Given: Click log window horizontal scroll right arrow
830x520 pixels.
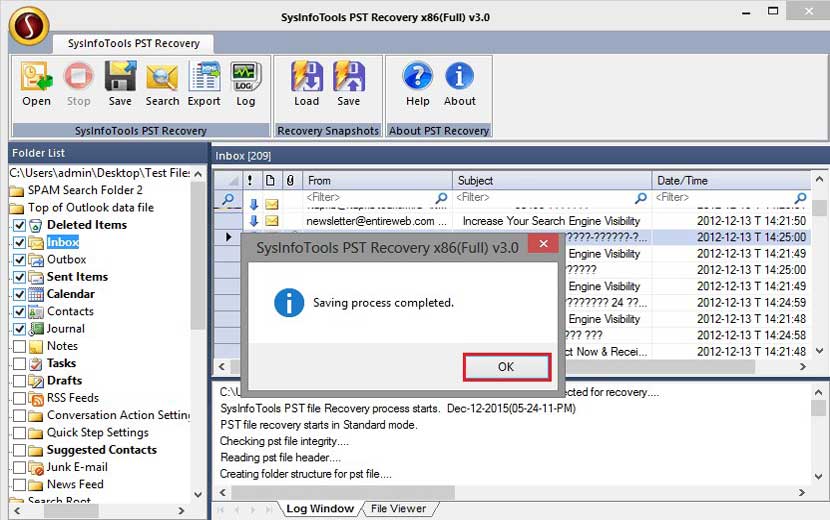Looking at the screenshot, I should coord(802,492).
